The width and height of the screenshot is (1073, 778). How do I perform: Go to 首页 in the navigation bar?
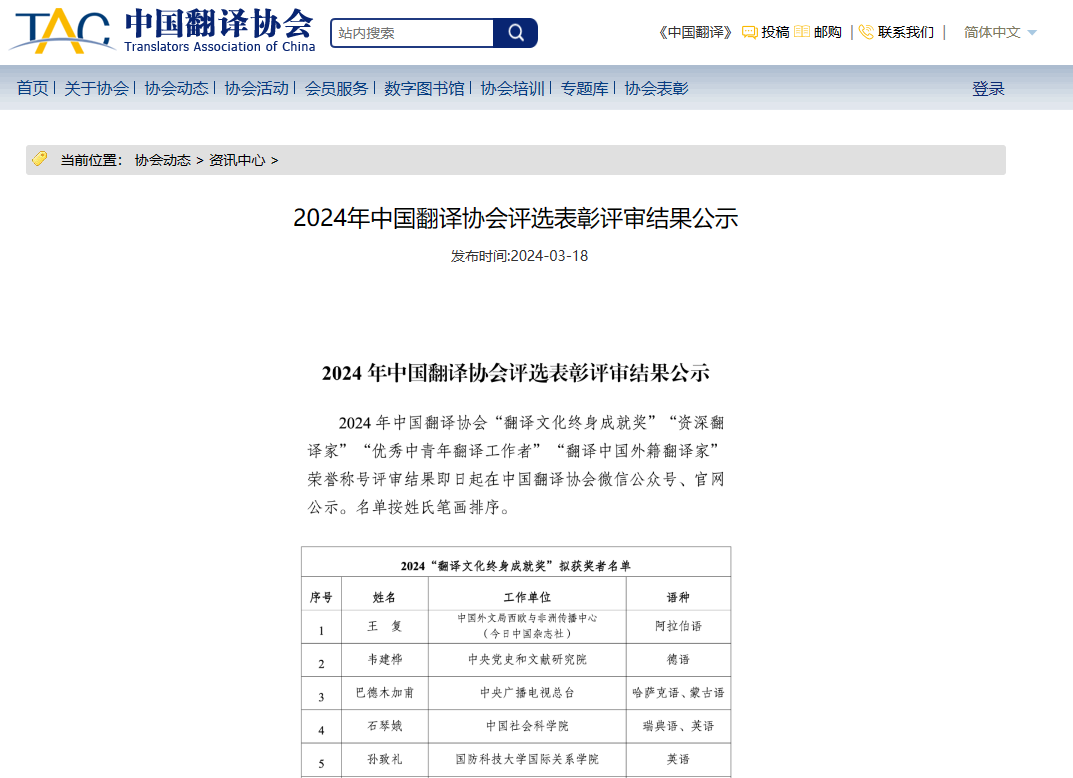click(33, 88)
